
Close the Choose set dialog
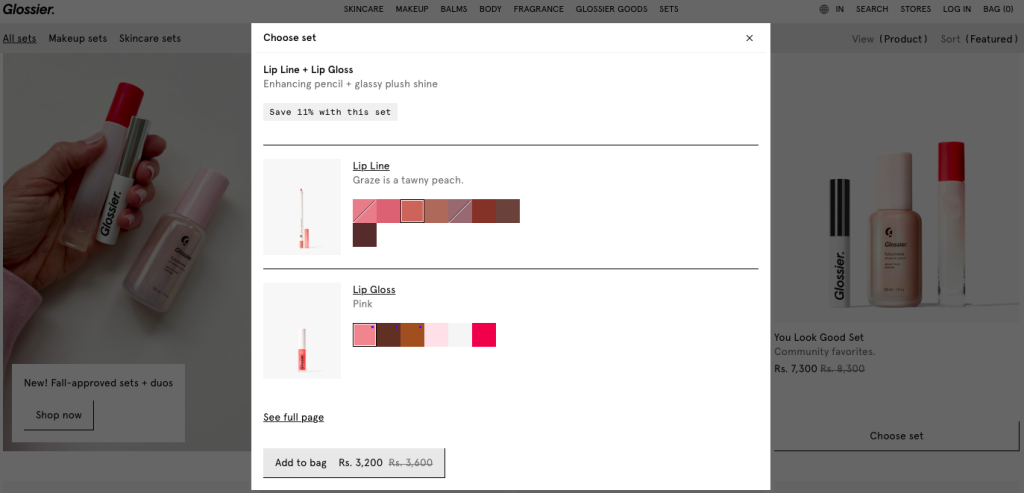click(749, 38)
